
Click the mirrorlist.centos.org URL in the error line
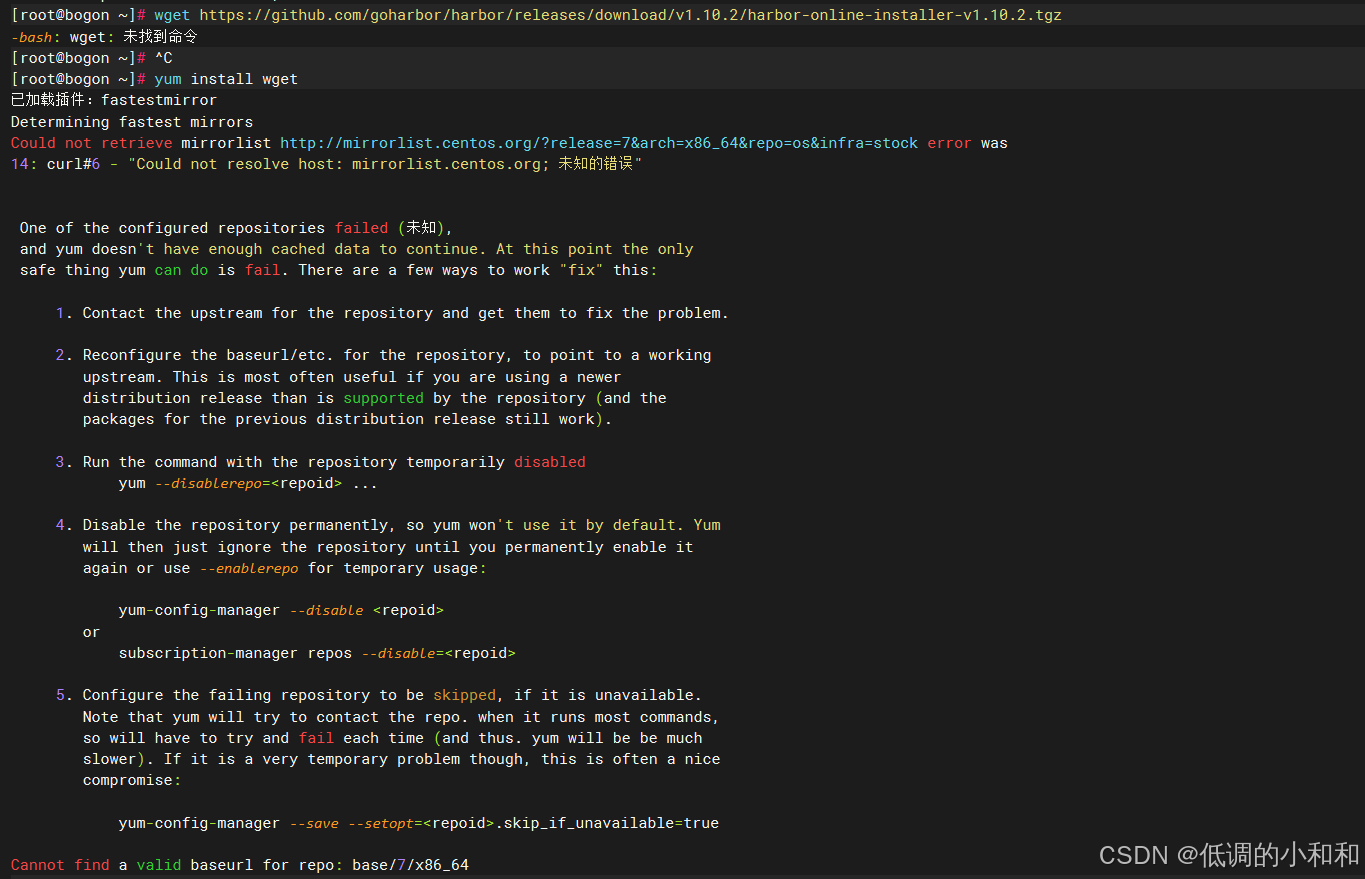[599, 143]
